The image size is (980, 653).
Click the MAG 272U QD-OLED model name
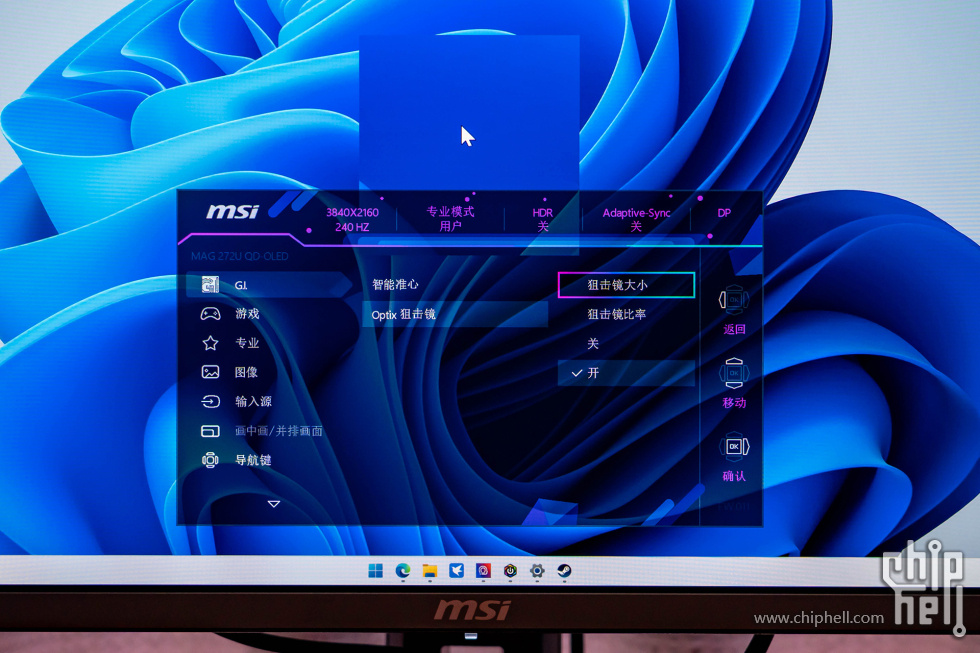pos(239,256)
